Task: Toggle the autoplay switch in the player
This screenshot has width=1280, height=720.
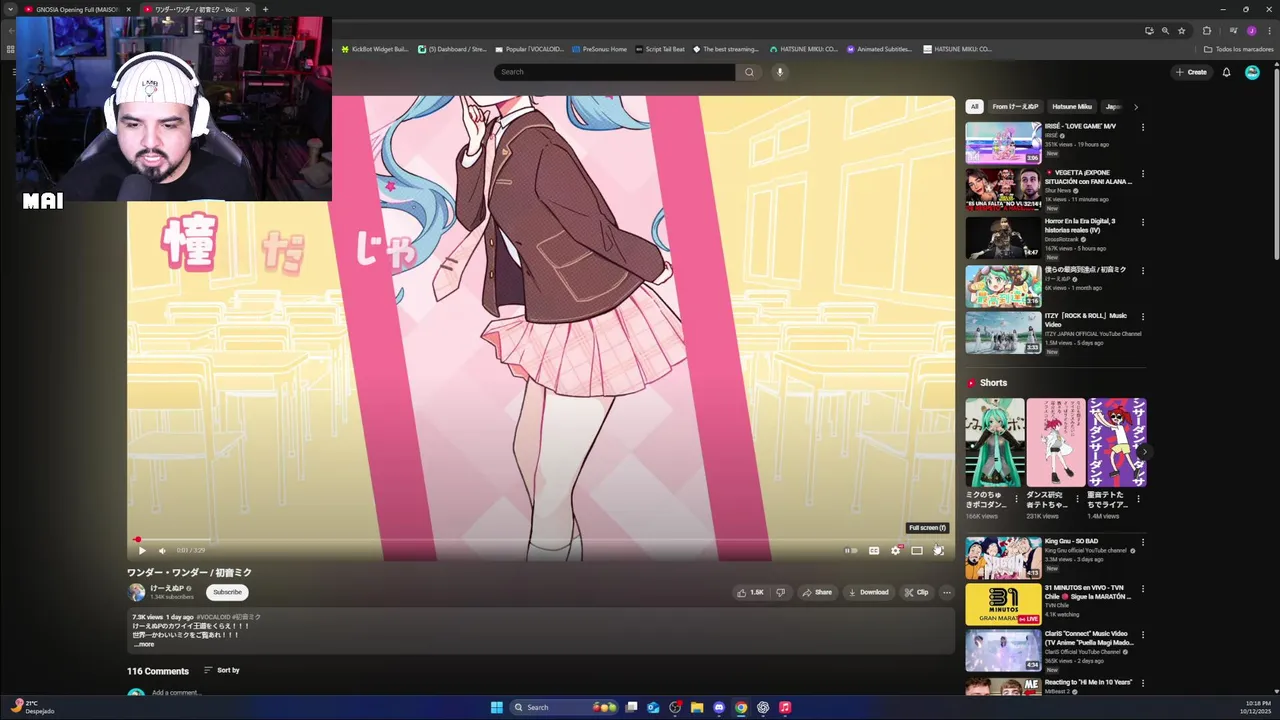Action: (x=851, y=551)
